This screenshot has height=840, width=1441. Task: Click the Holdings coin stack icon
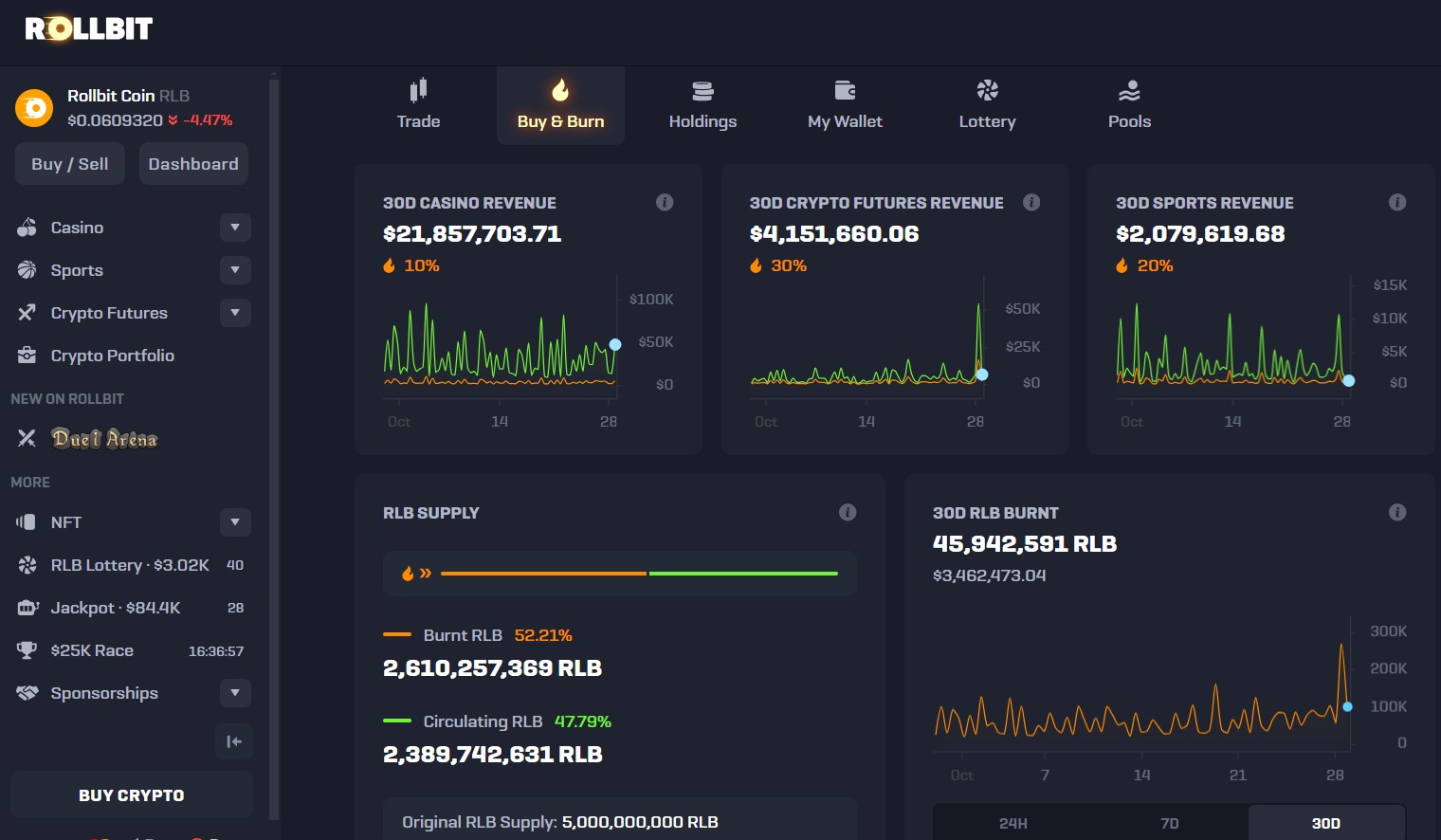click(x=702, y=91)
